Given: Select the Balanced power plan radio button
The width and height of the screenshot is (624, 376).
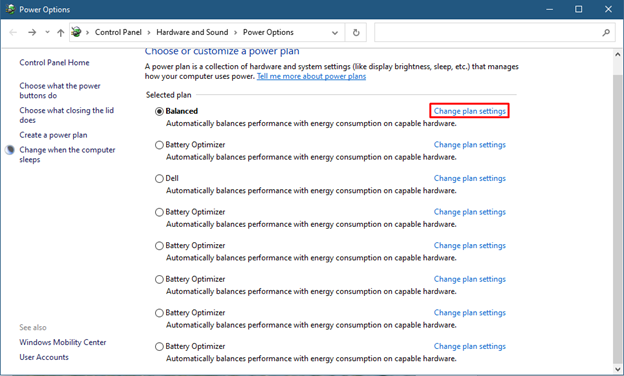Looking at the screenshot, I should [159, 111].
